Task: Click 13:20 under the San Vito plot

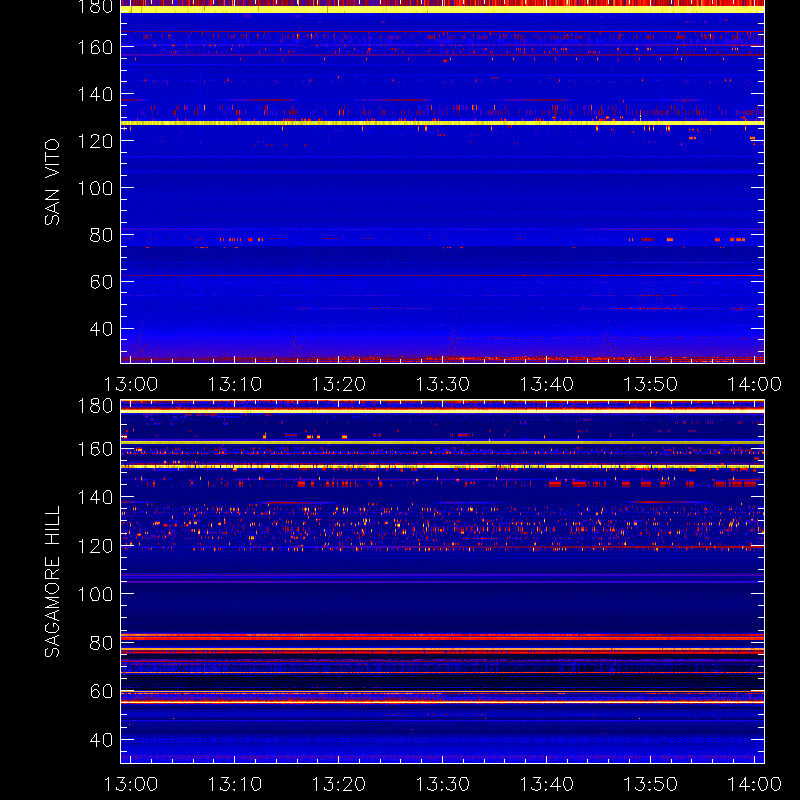Action: pos(339,384)
